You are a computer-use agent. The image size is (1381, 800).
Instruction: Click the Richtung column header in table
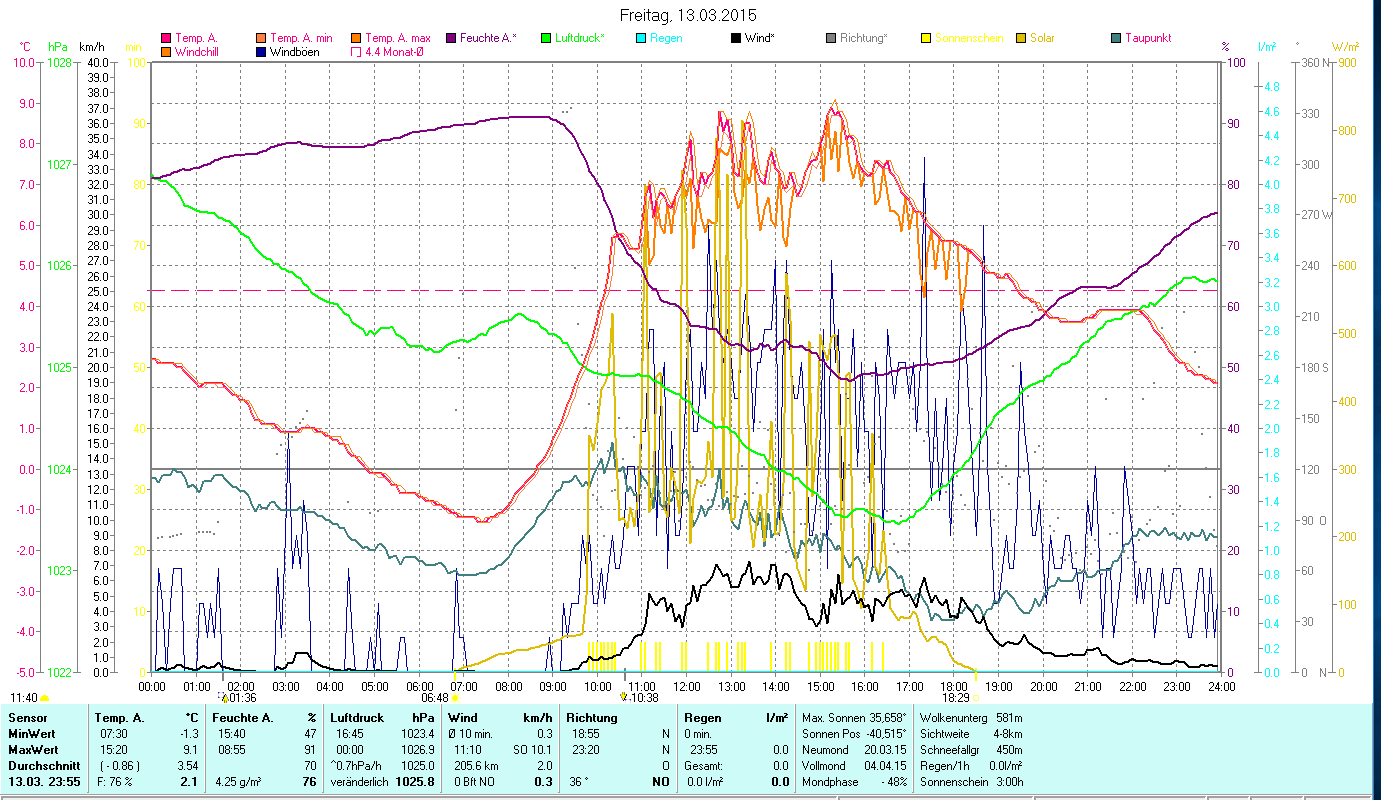pyautogui.click(x=592, y=717)
